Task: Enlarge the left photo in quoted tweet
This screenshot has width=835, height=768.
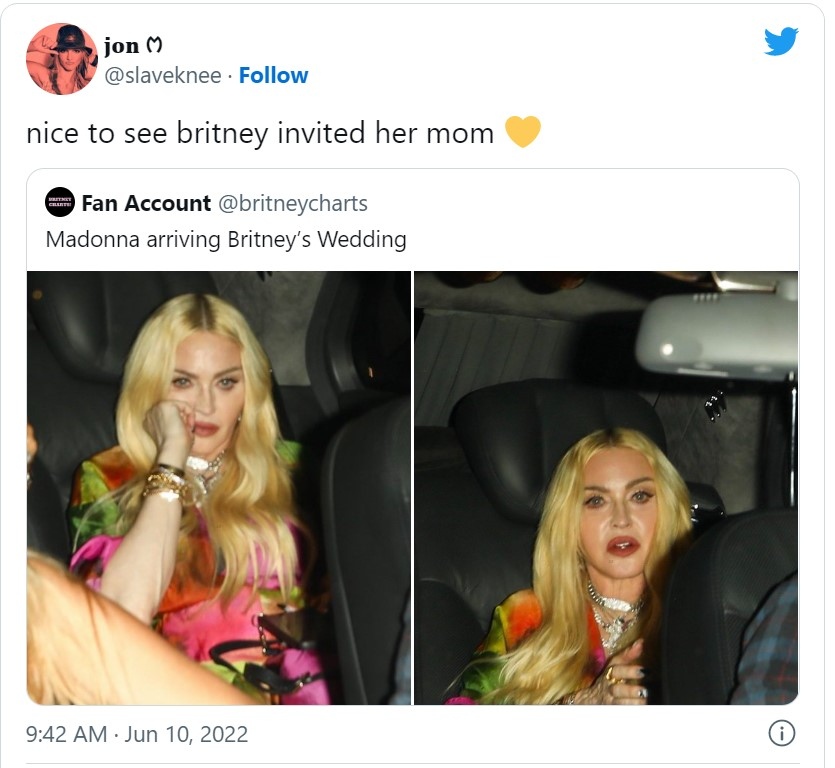Action: 219,487
